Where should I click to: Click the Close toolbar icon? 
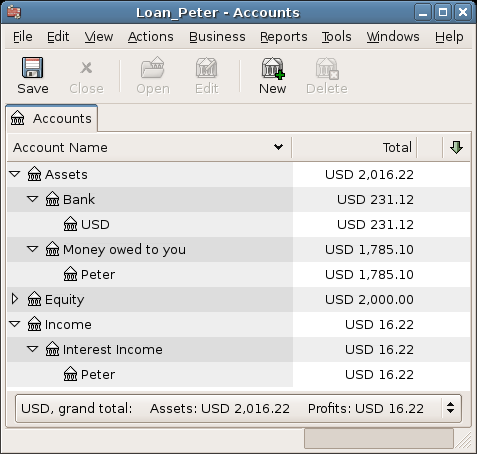tap(86, 68)
